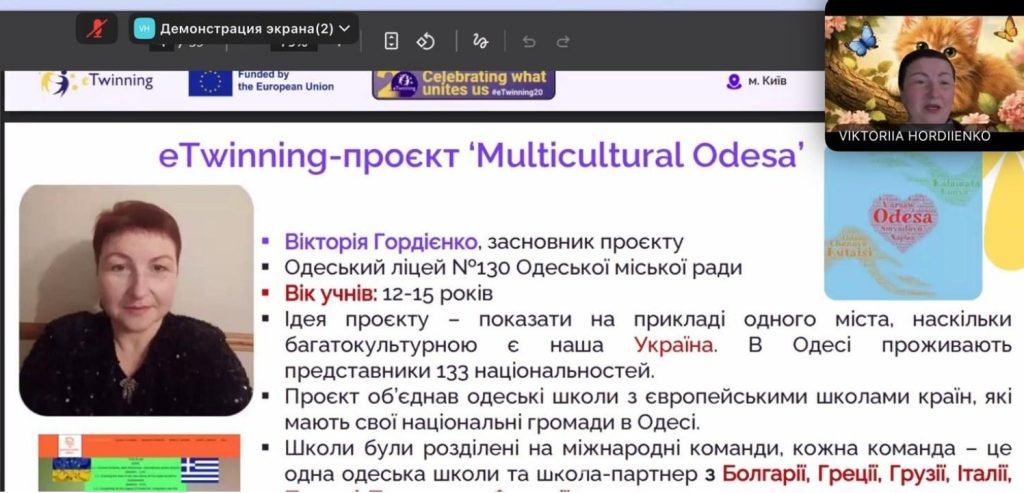Click the presenter portrait photo on slide
The width and height of the screenshot is (1024, 493).
coord(136,299)
